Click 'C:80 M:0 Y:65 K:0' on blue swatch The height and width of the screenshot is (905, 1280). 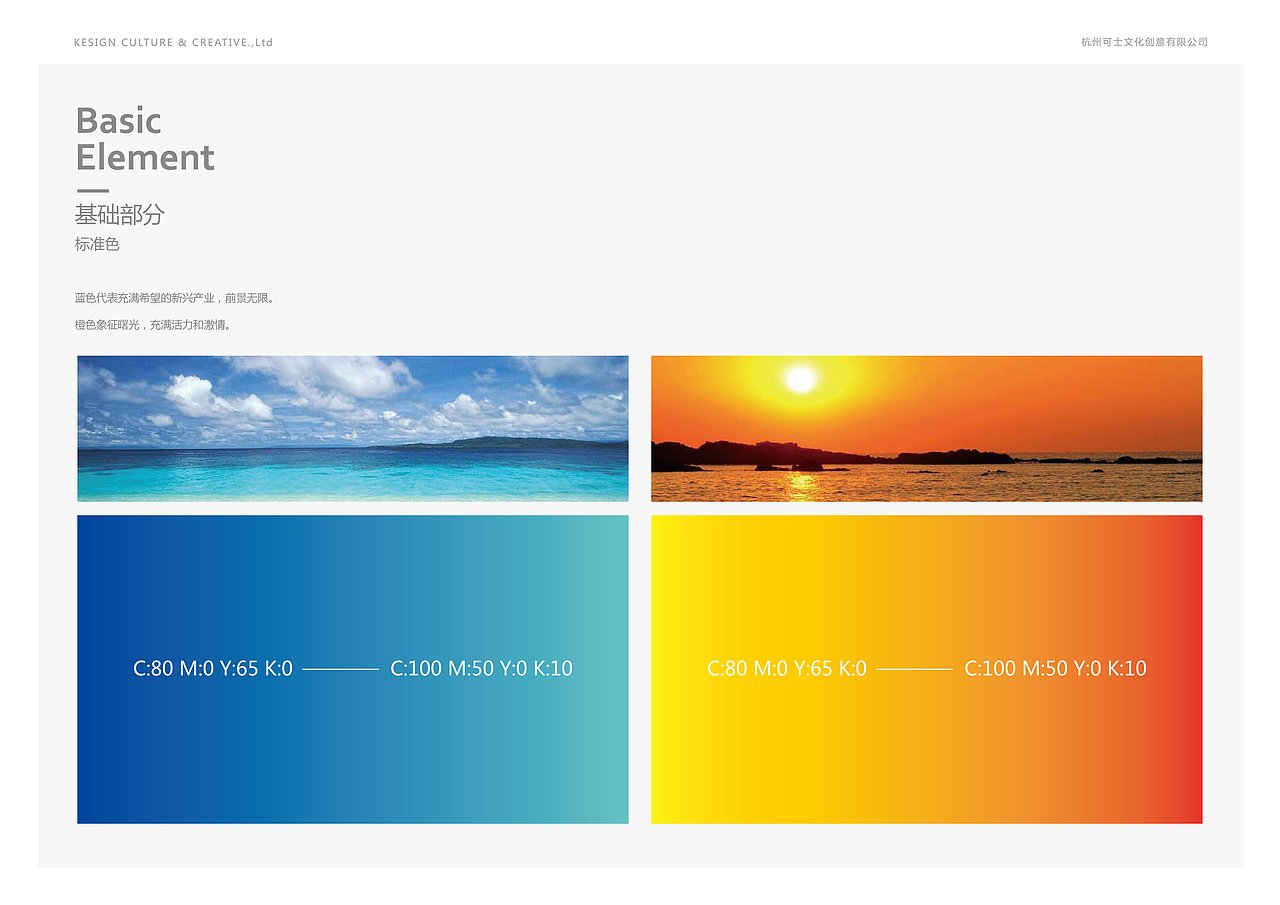pos(213,668)
